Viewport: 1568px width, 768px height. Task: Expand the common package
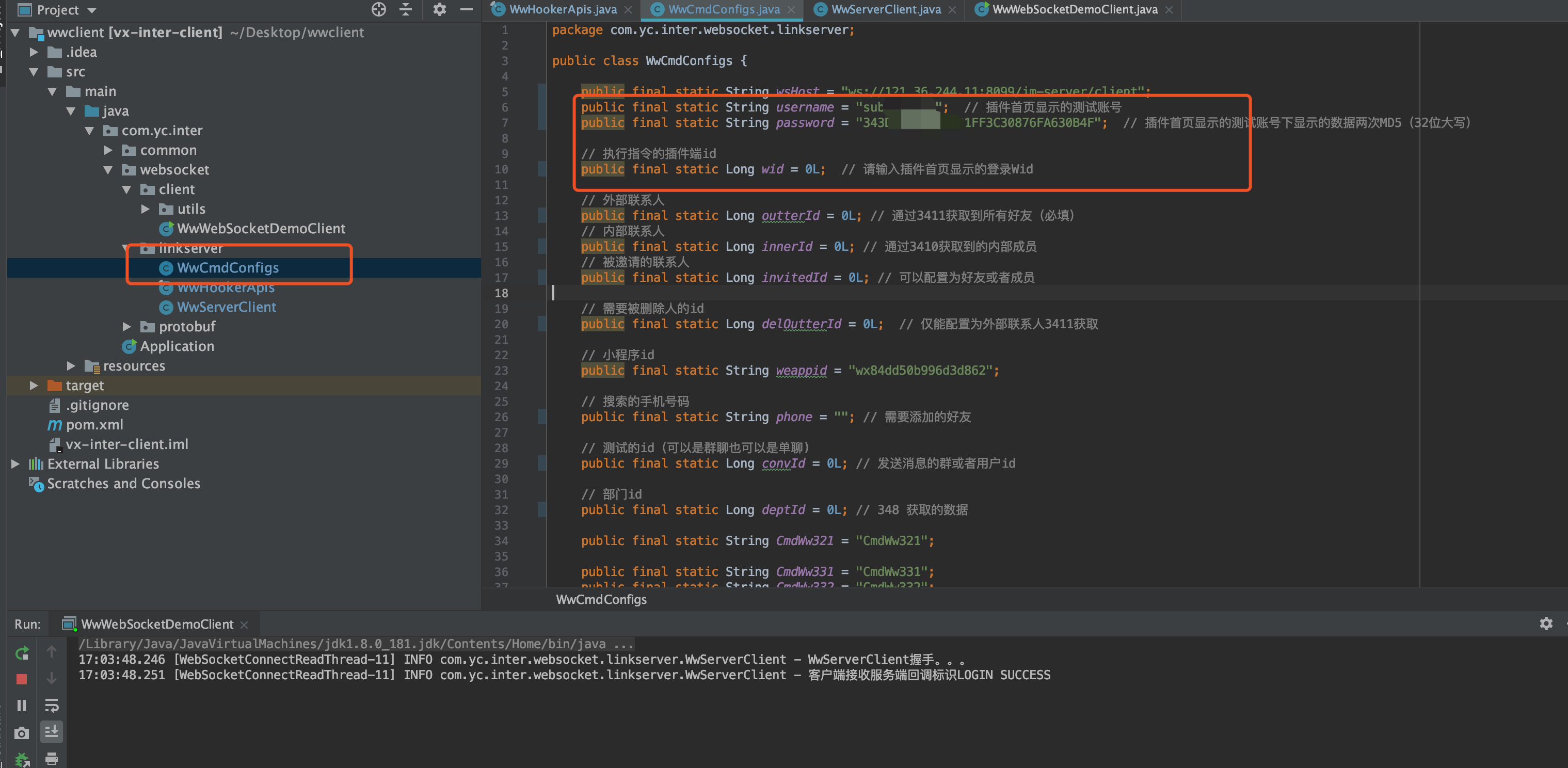108,150
